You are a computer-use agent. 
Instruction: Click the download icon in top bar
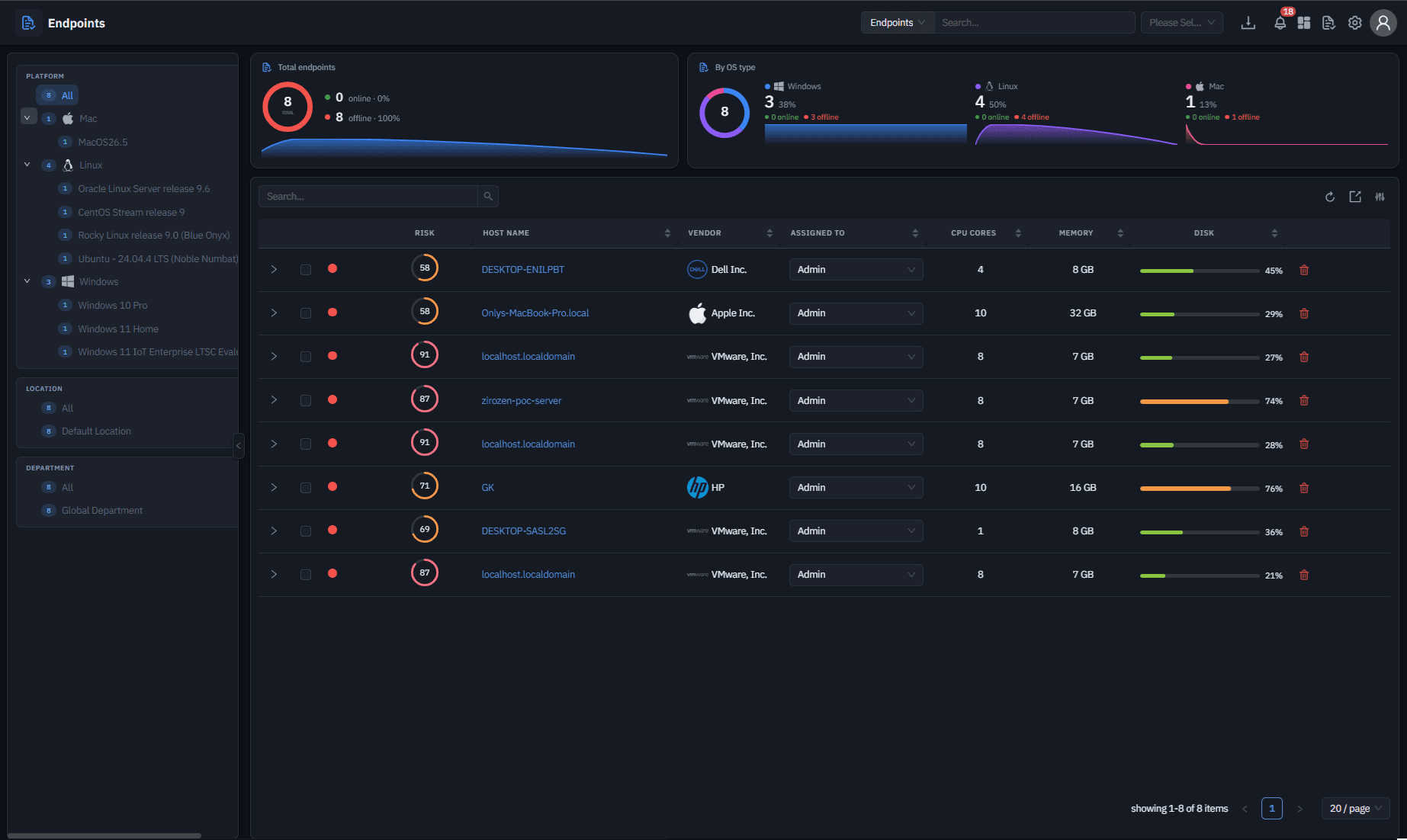pyautogui.click(x=1248, y=23)
